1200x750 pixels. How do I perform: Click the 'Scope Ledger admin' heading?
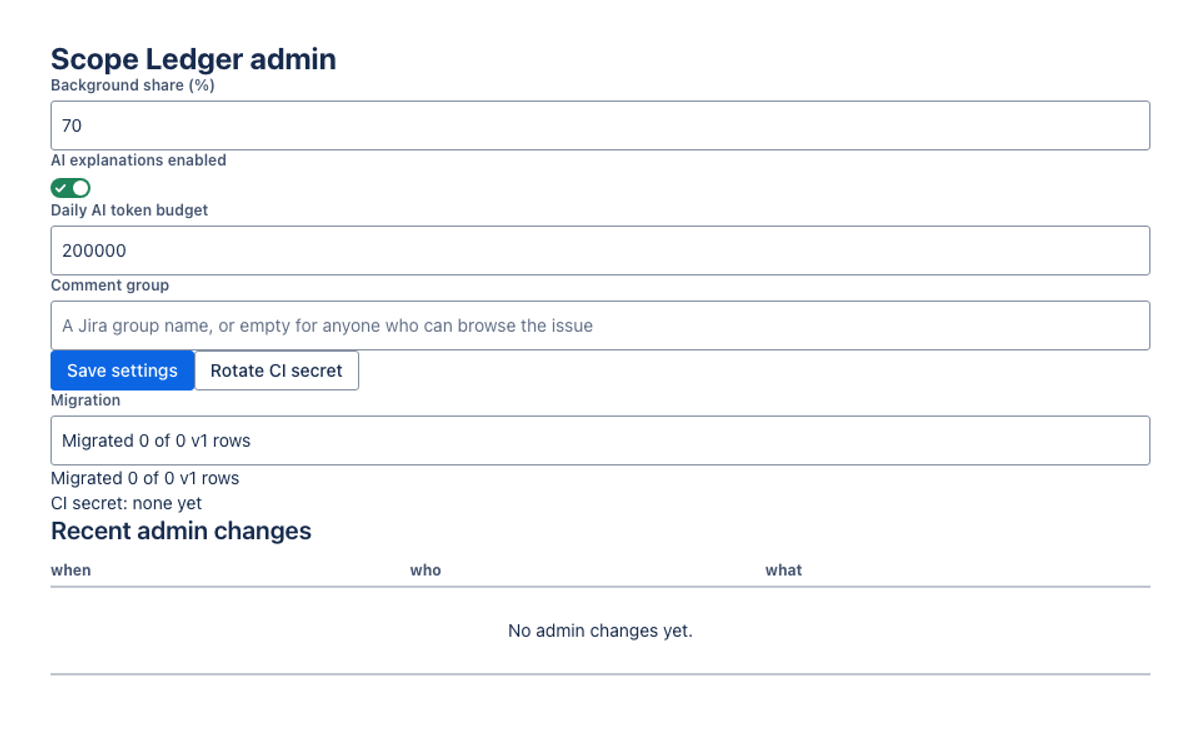[193, 59]
